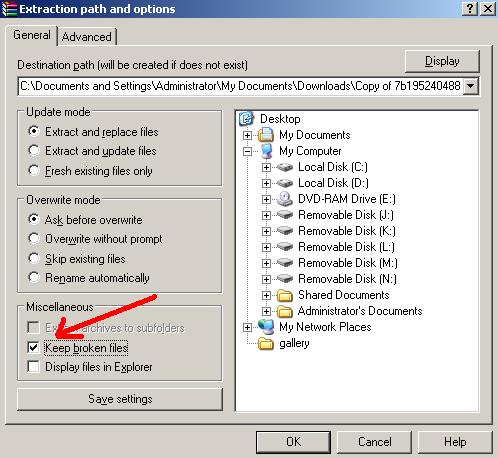Expand the My Documents tree node
The image size is (498, 458).
pyautogui.click(x=247, y=135)
